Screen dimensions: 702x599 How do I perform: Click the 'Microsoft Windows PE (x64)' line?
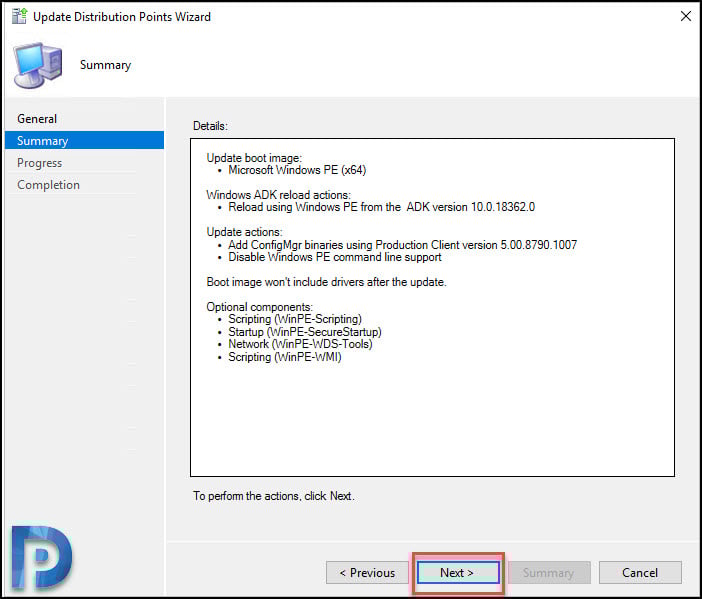tap(297, 170)
